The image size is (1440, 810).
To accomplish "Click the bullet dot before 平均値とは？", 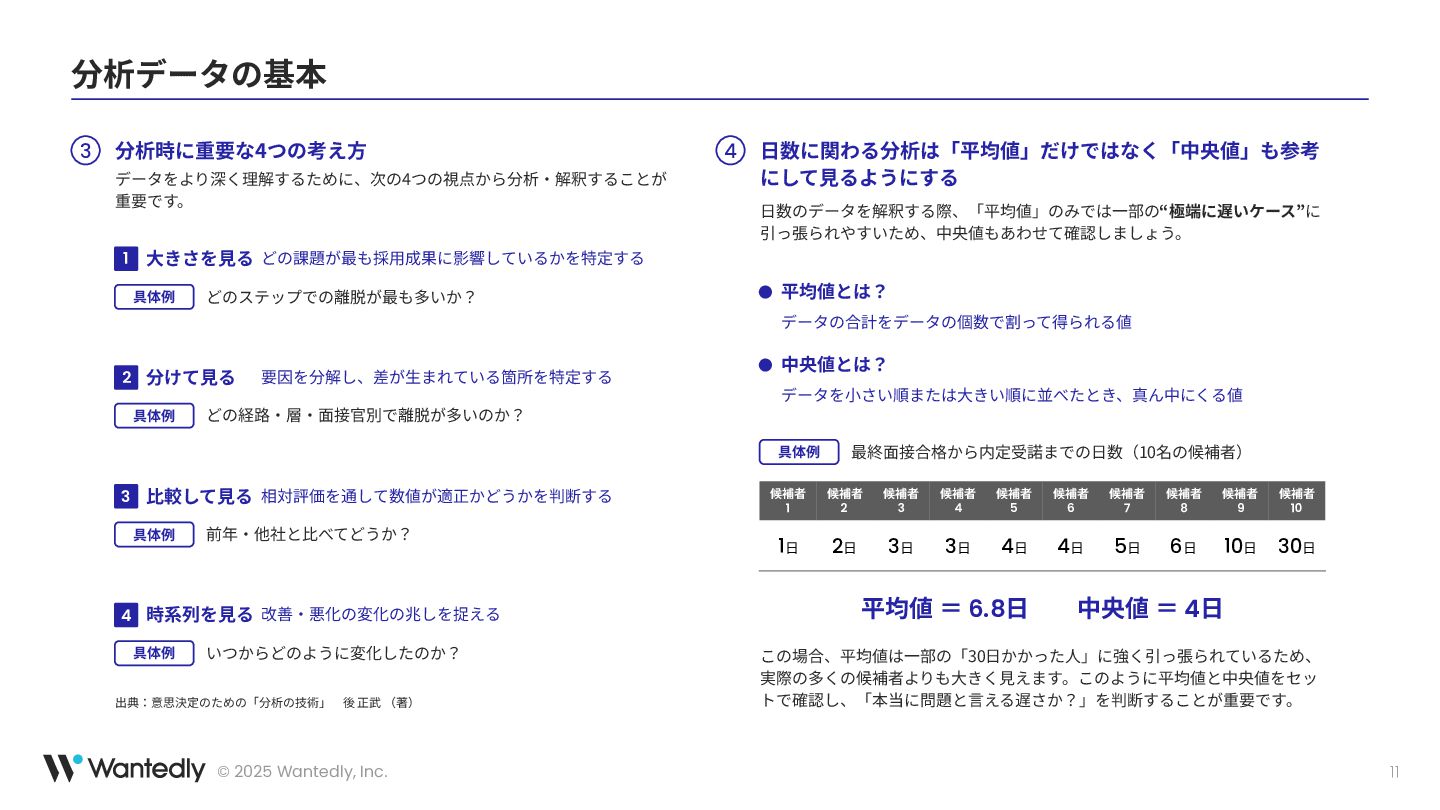I will click(x=766, y=292).
